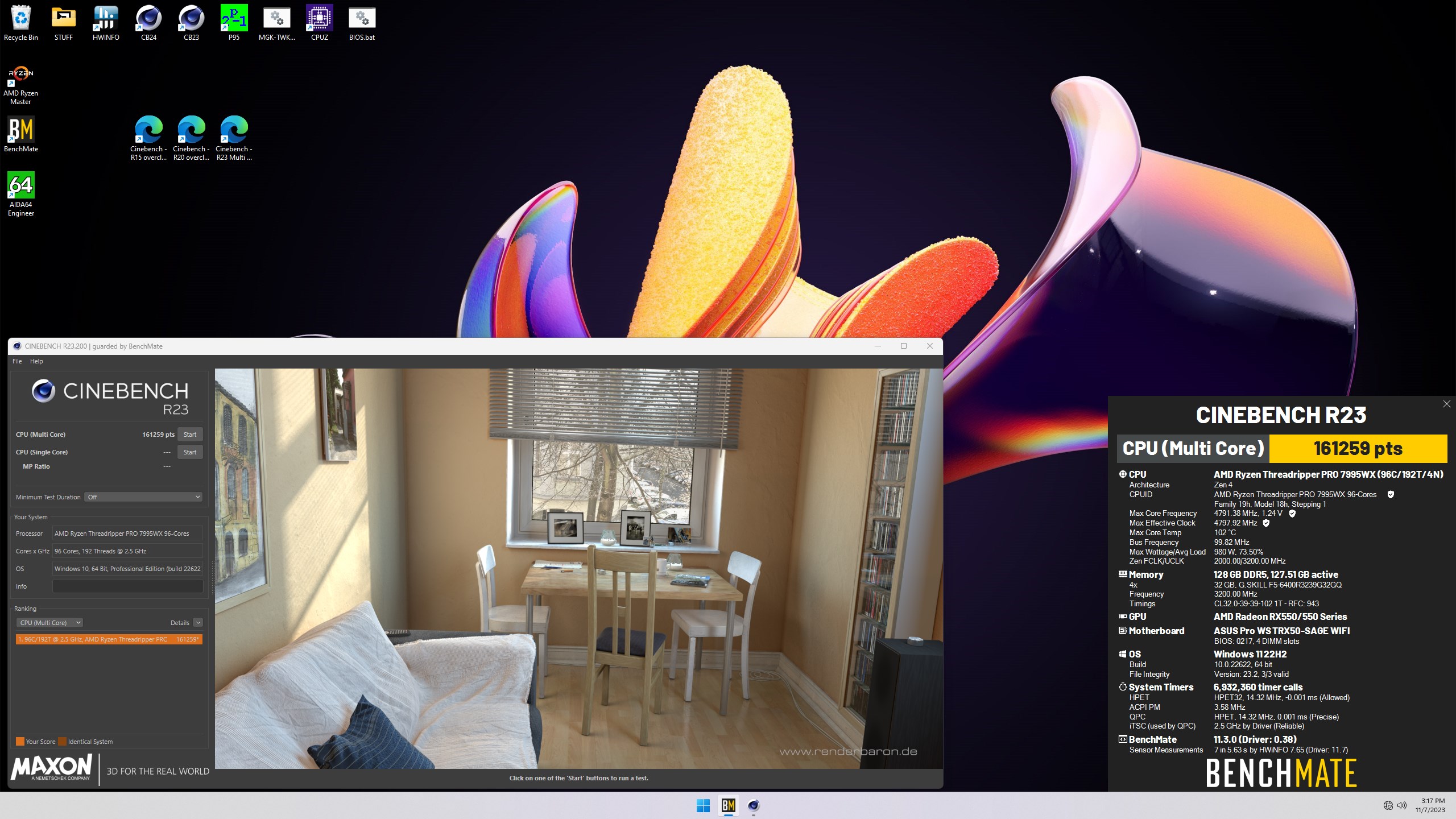Viewport: 1456px width, 819px height.
Task: Expand the Details chevron in the Ranking panel
Action: tap(198, 623)
